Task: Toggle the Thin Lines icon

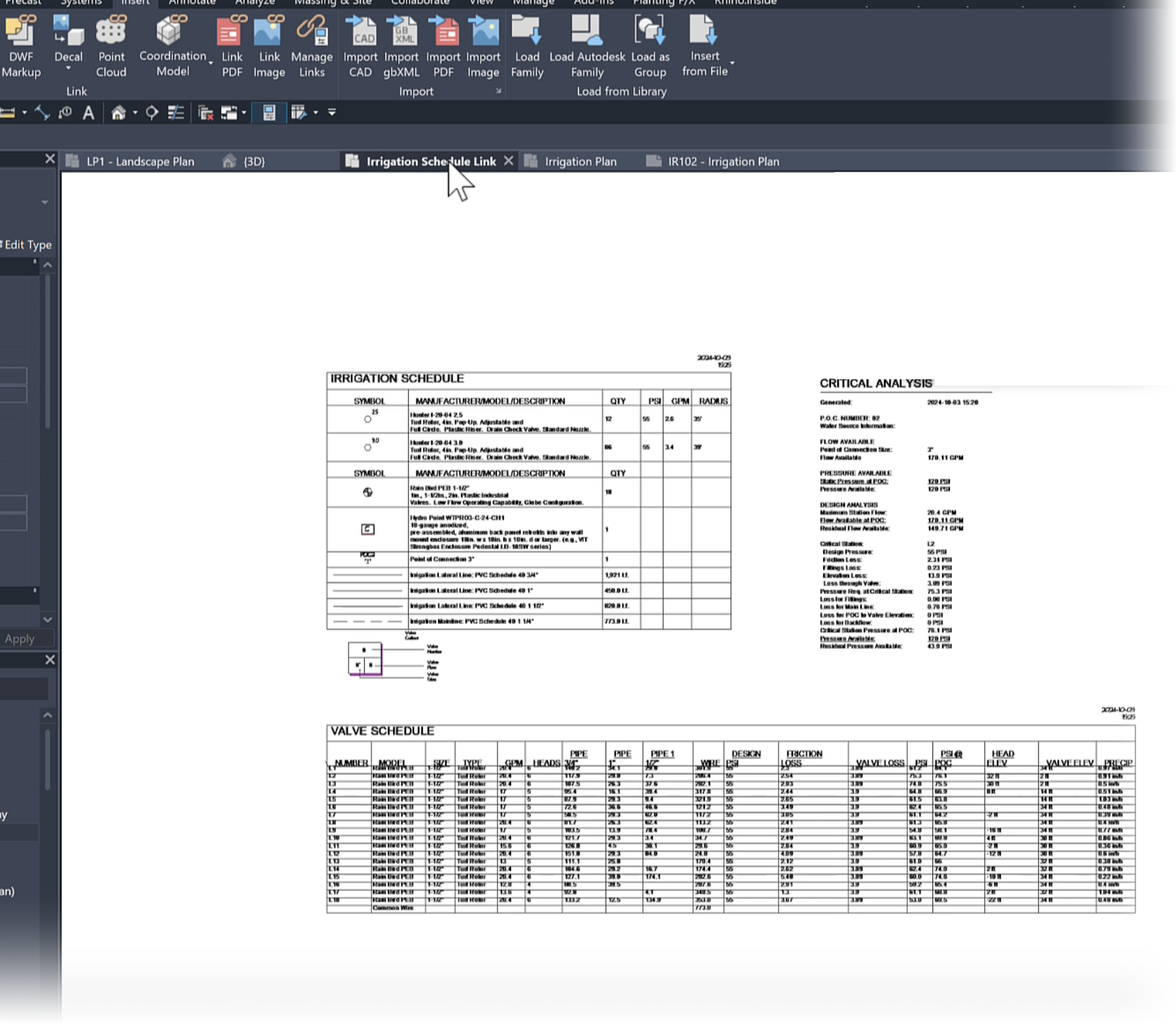Action: [x=176, y=113]
